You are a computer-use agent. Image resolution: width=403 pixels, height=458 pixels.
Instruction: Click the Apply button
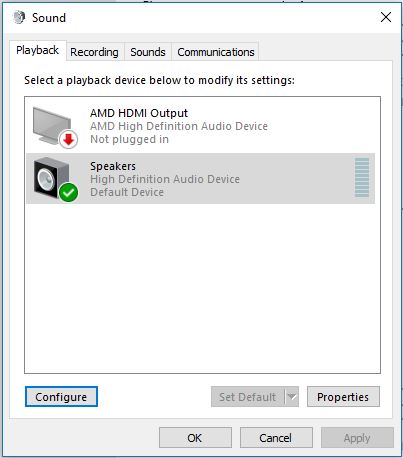pos(357,438)
